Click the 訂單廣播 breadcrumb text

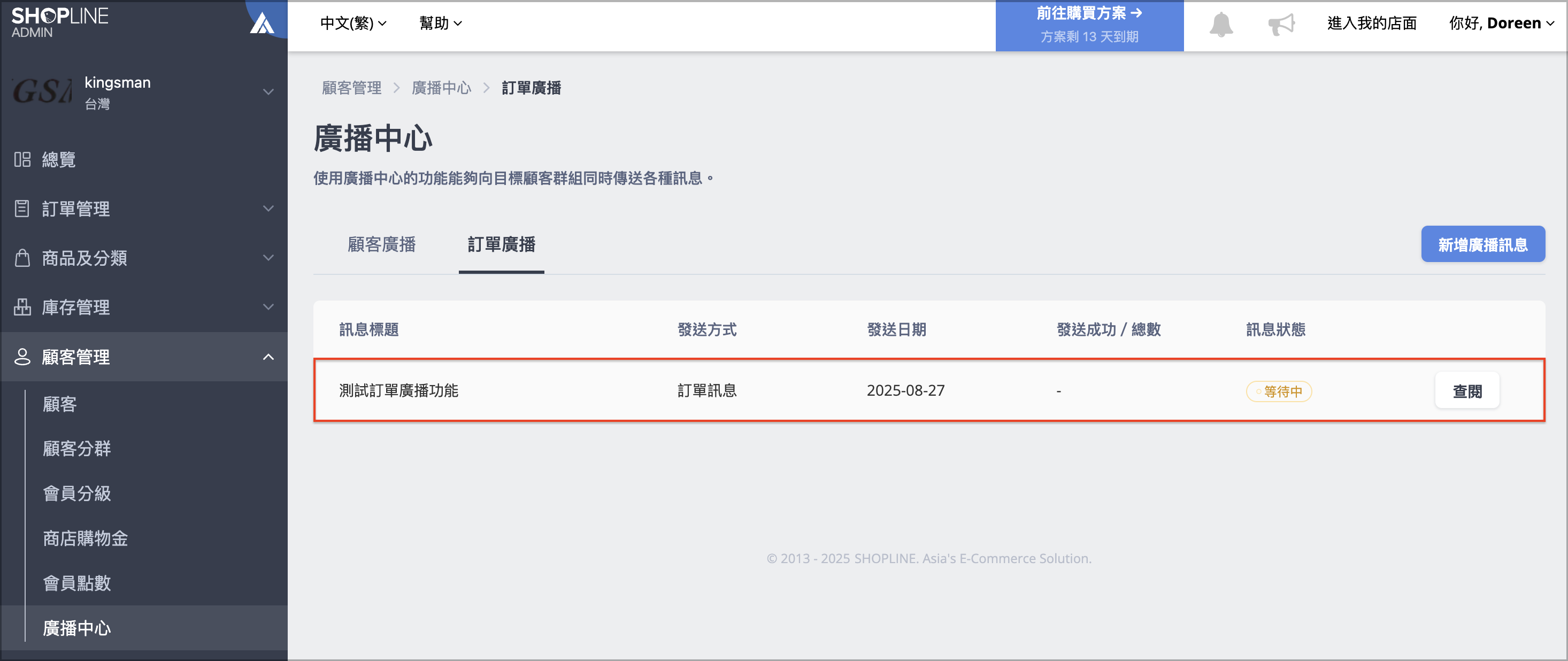[x=532, y=88]
